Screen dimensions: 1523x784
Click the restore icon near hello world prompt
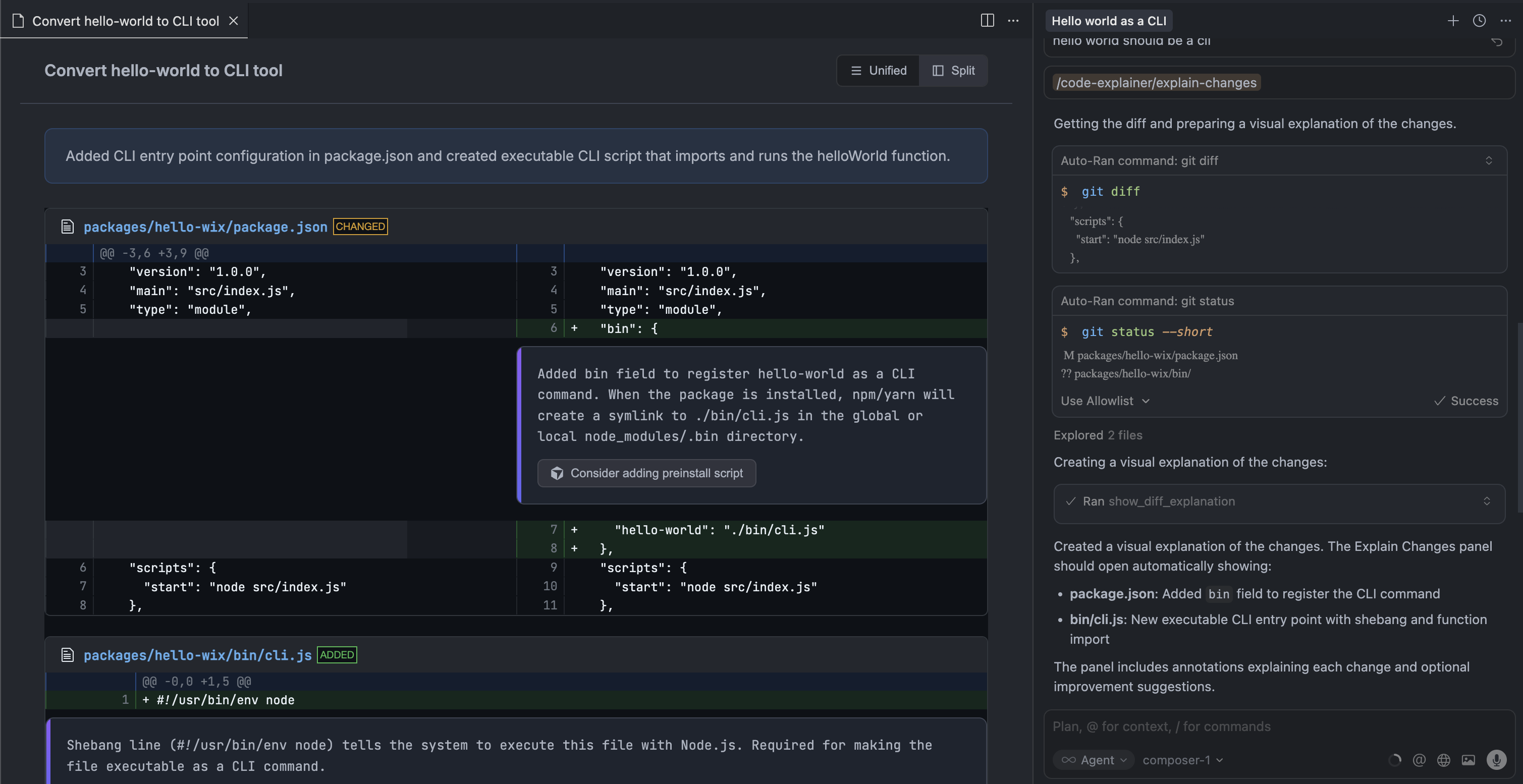pyautogui.click(x=1497, y=41)
